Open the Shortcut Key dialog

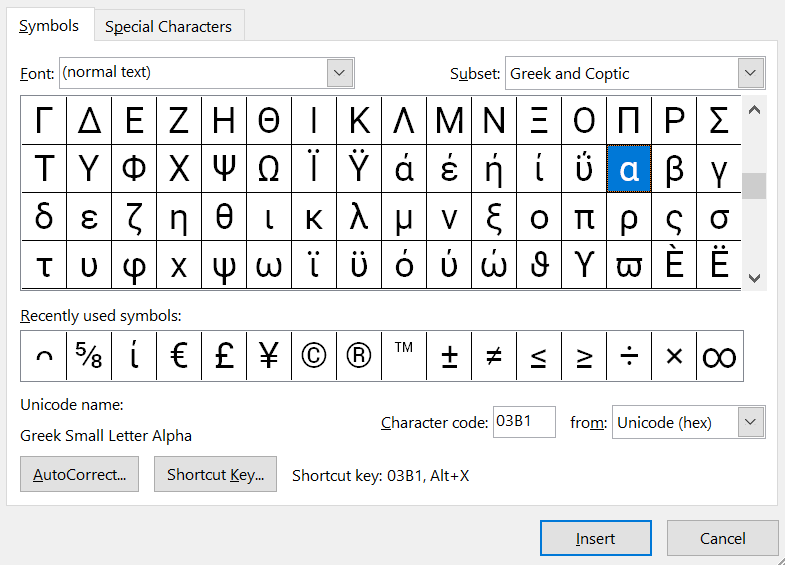pyautogui.click(x=214, y=475)
